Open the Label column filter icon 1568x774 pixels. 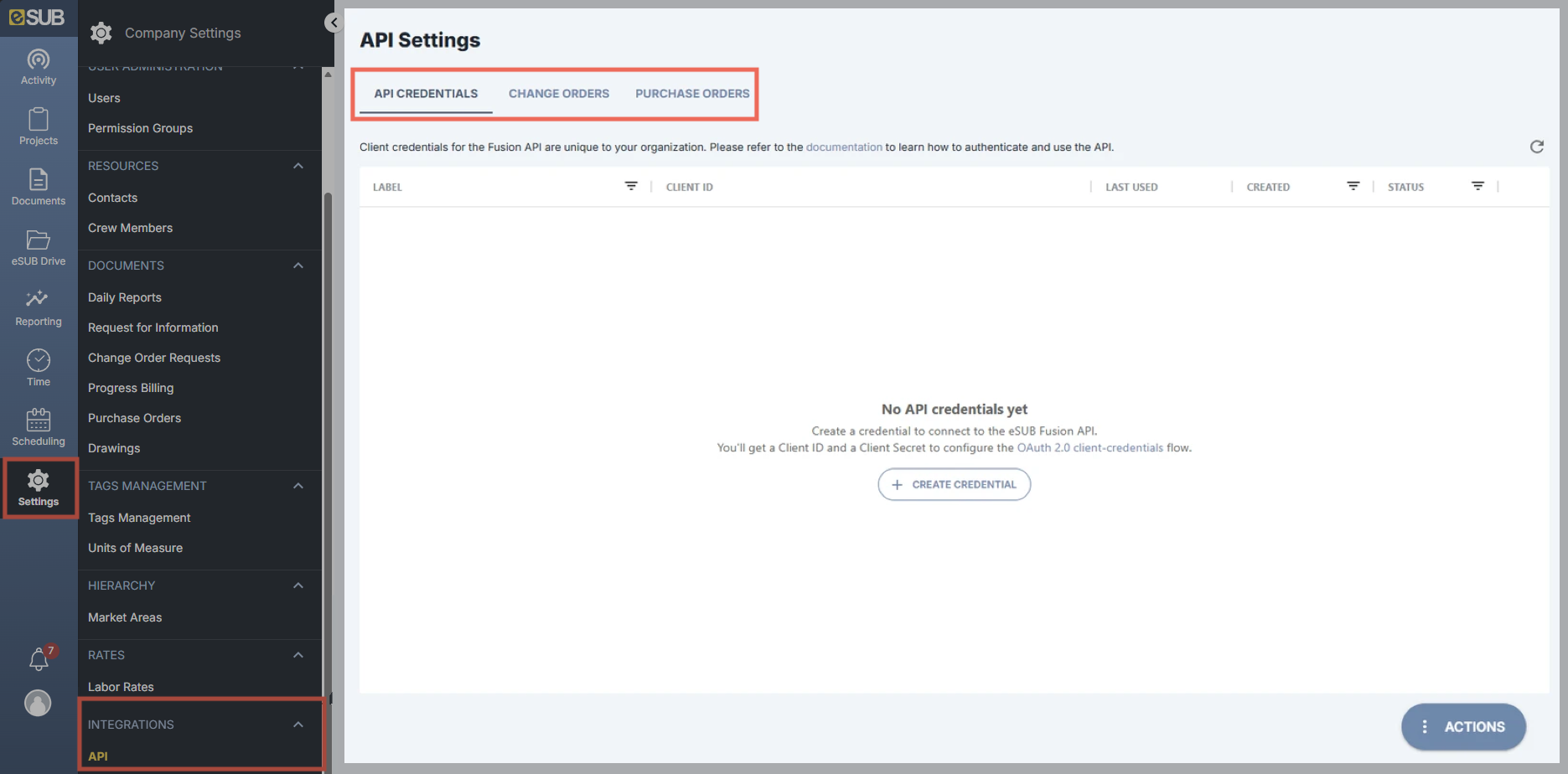(x=631, y=186)
